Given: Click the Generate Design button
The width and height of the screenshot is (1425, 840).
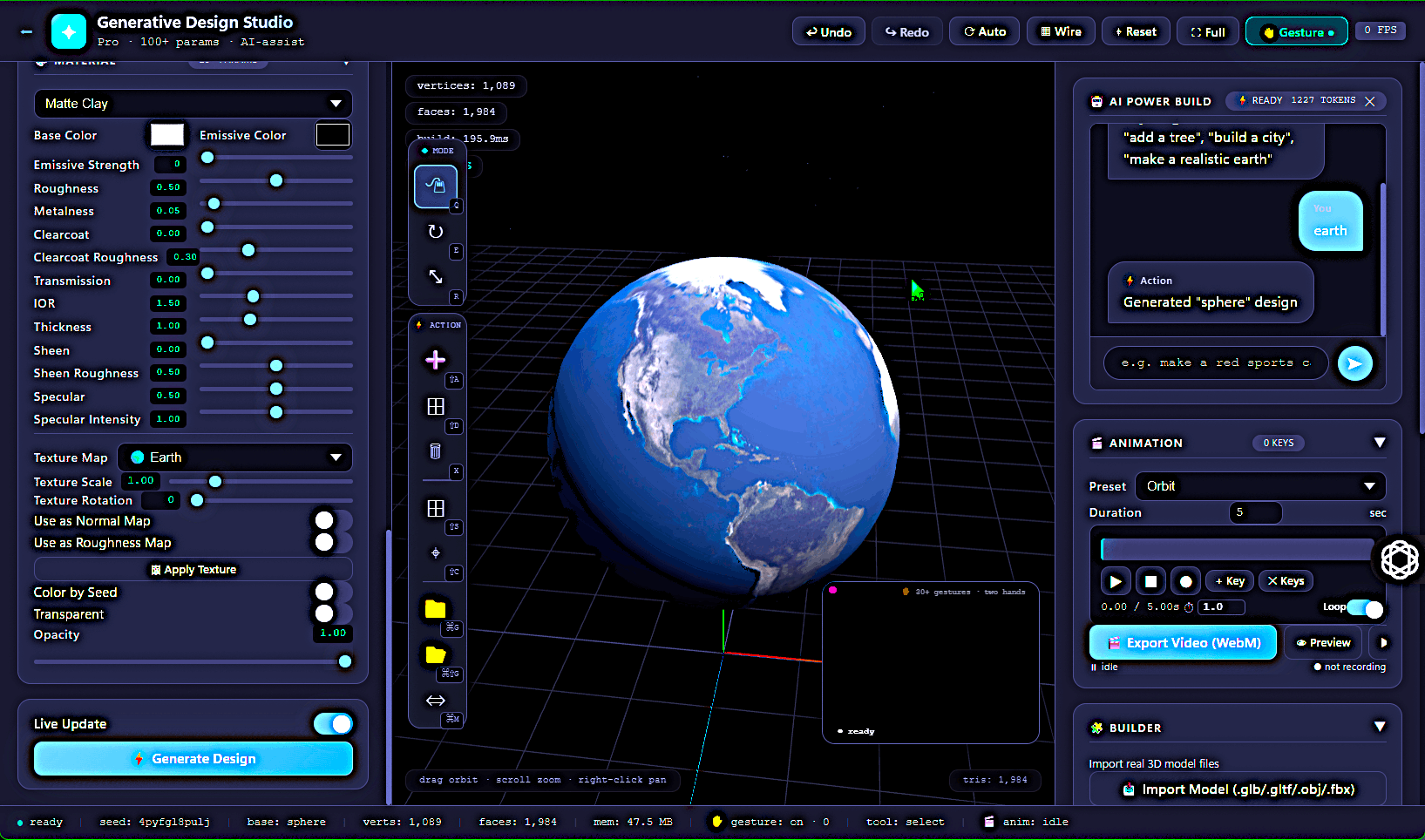Looking at the screenshot, I should click(x=193, y=759).
